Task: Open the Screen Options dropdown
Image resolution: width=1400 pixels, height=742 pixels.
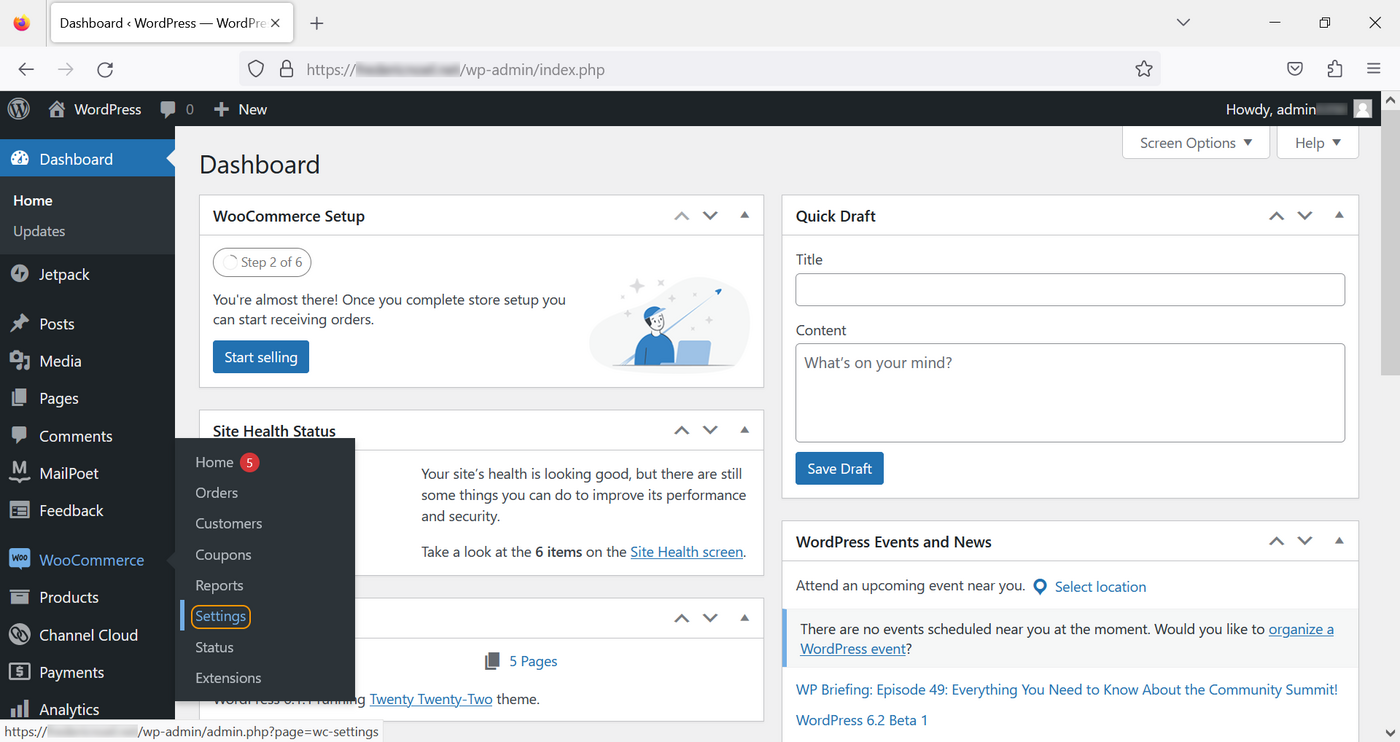Action: tap(1195, 142)
